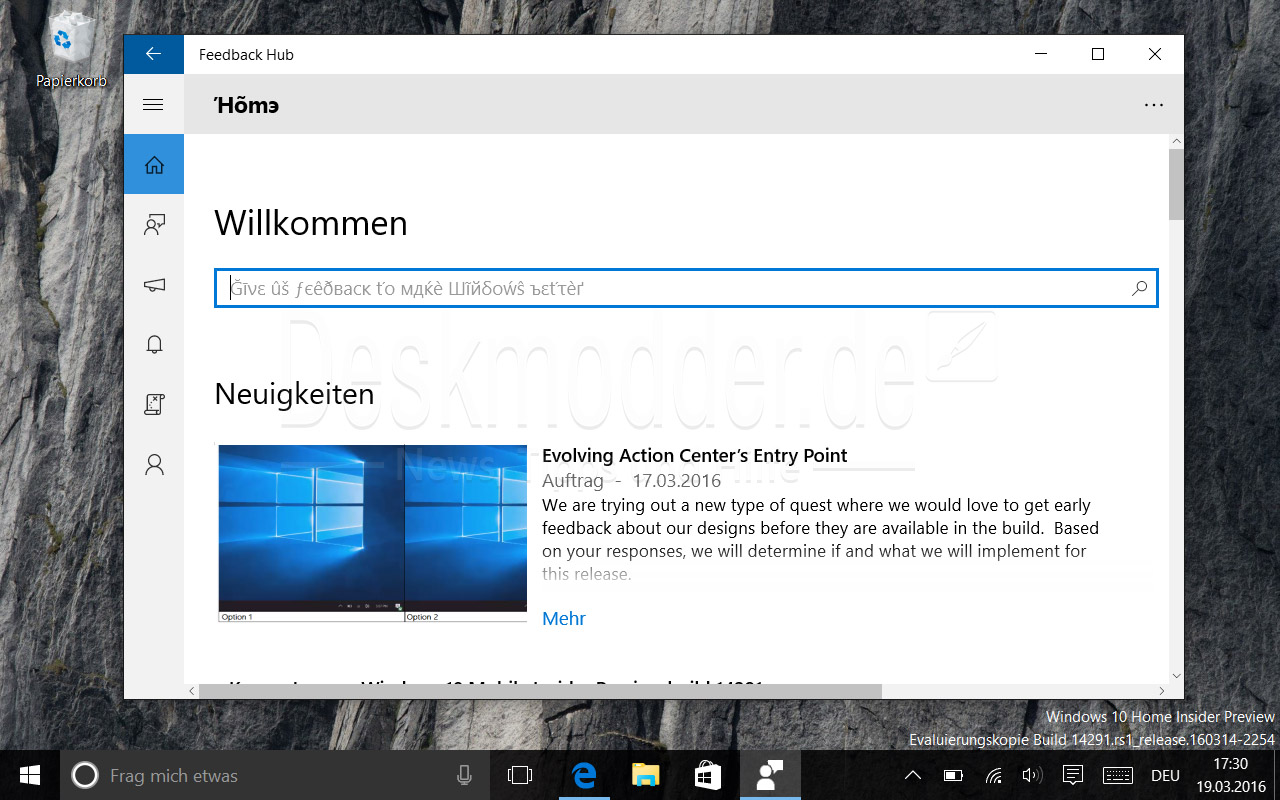Click the Cortana search box 'Frag mich etwas'
Screen dimensions: 1280x800
pyautogui.click(x=276, y=775)
